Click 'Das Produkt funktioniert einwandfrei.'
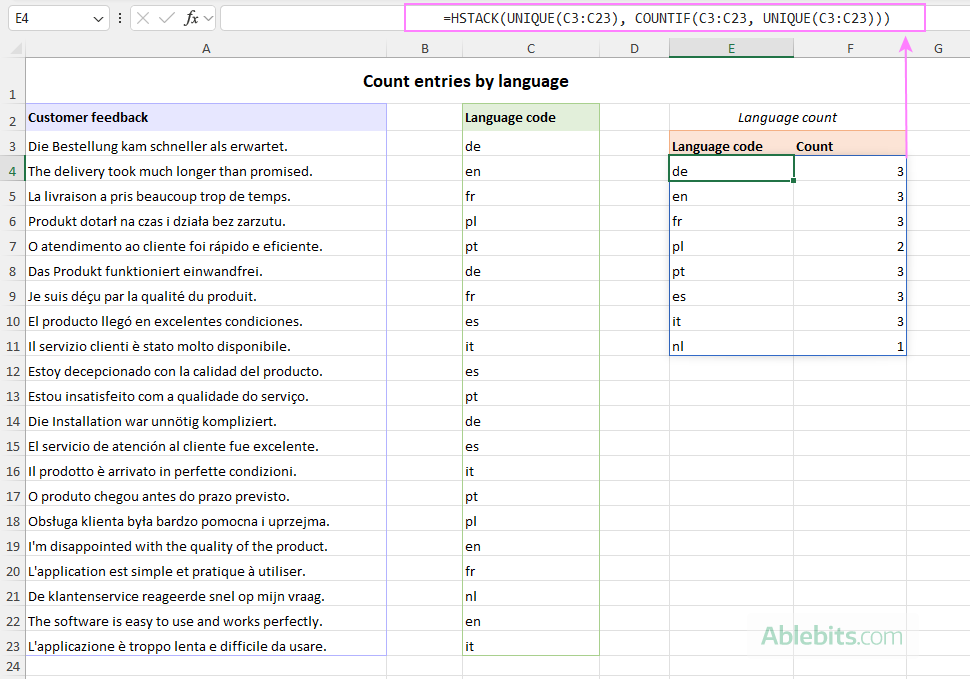The height and width of the screenshot is (679, 970). point(145,271)
